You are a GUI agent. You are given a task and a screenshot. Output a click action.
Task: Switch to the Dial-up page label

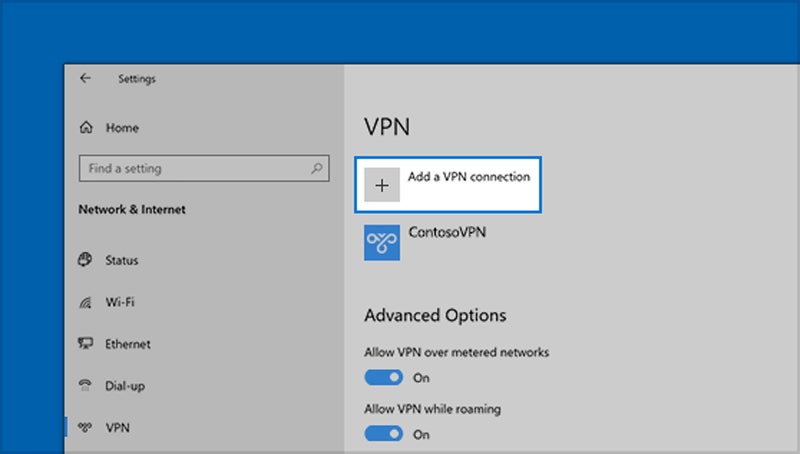coord(126,386)
